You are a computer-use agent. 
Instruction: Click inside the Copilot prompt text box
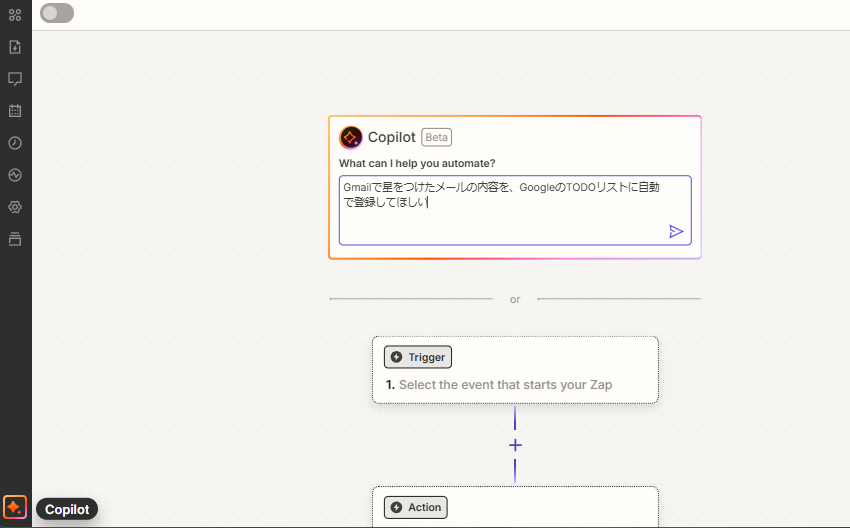tap(515, 210)
